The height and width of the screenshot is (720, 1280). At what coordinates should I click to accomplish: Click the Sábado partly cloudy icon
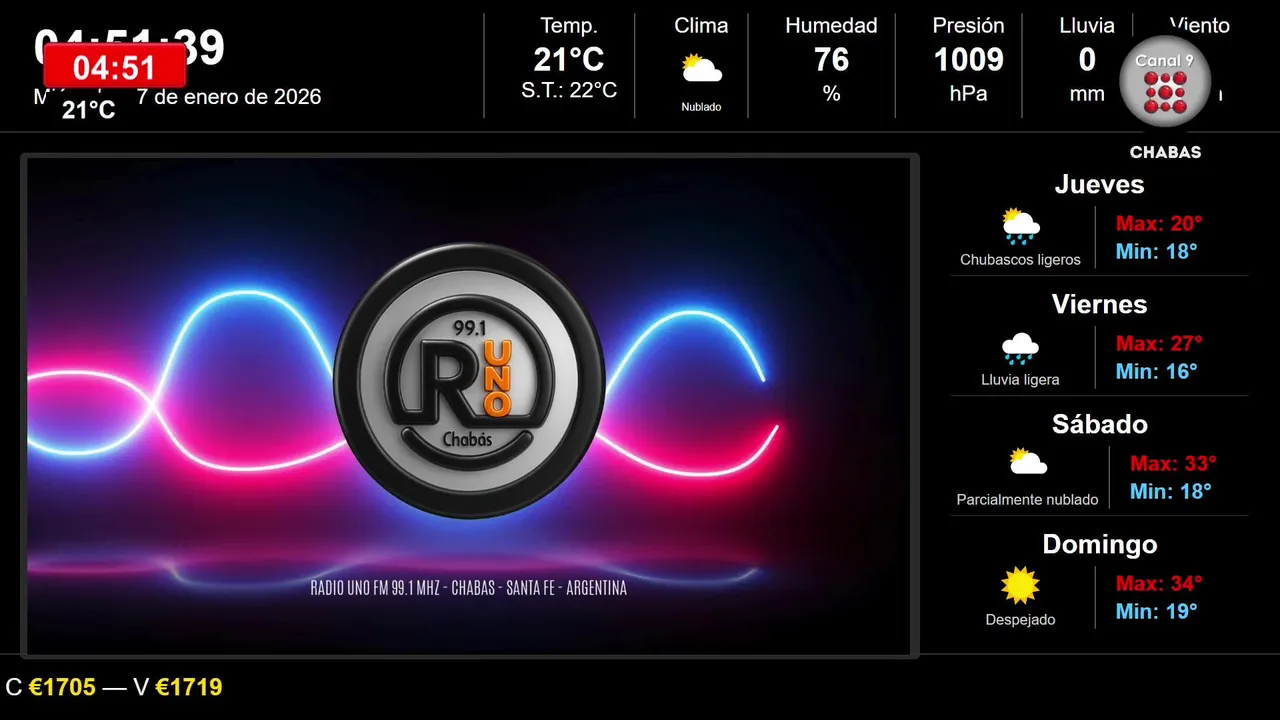point(1027,461)
